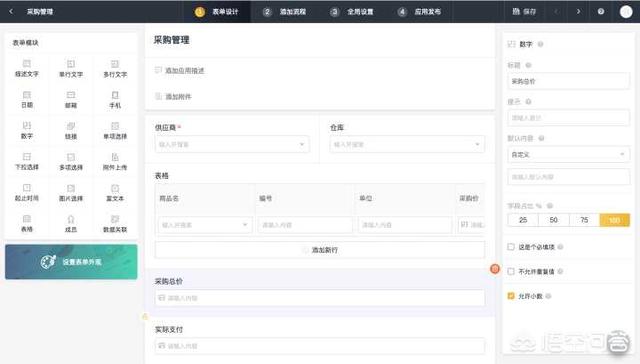Select the 图片选择 image choice module
Viewport: 640px width, 364px height.
71,193
